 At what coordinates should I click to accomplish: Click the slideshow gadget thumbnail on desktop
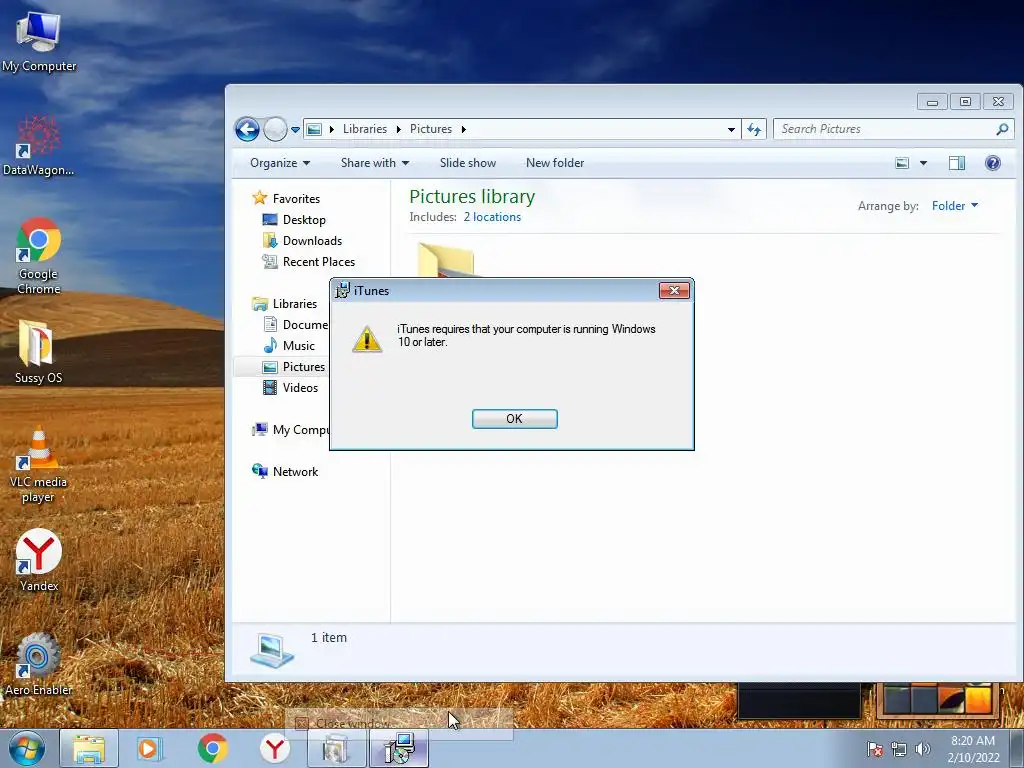[938, 699]
